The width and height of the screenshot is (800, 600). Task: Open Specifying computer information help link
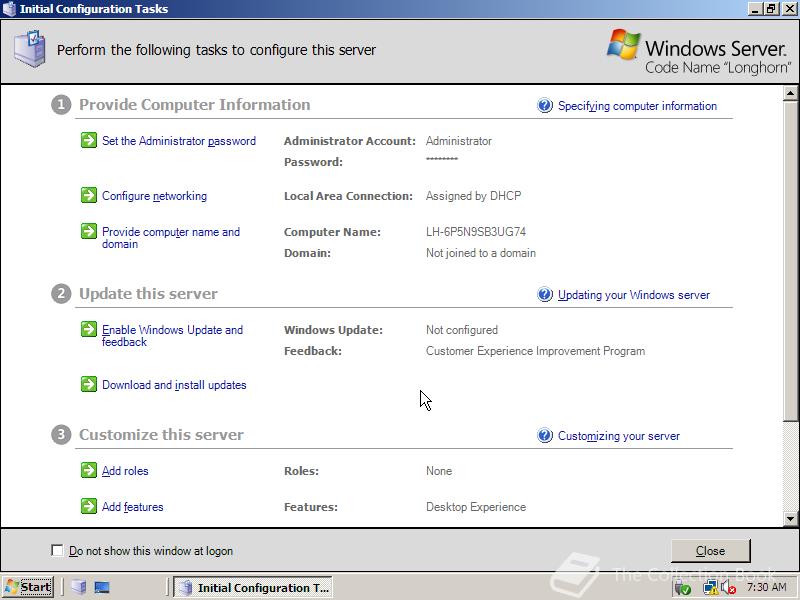tap(637, 106)
